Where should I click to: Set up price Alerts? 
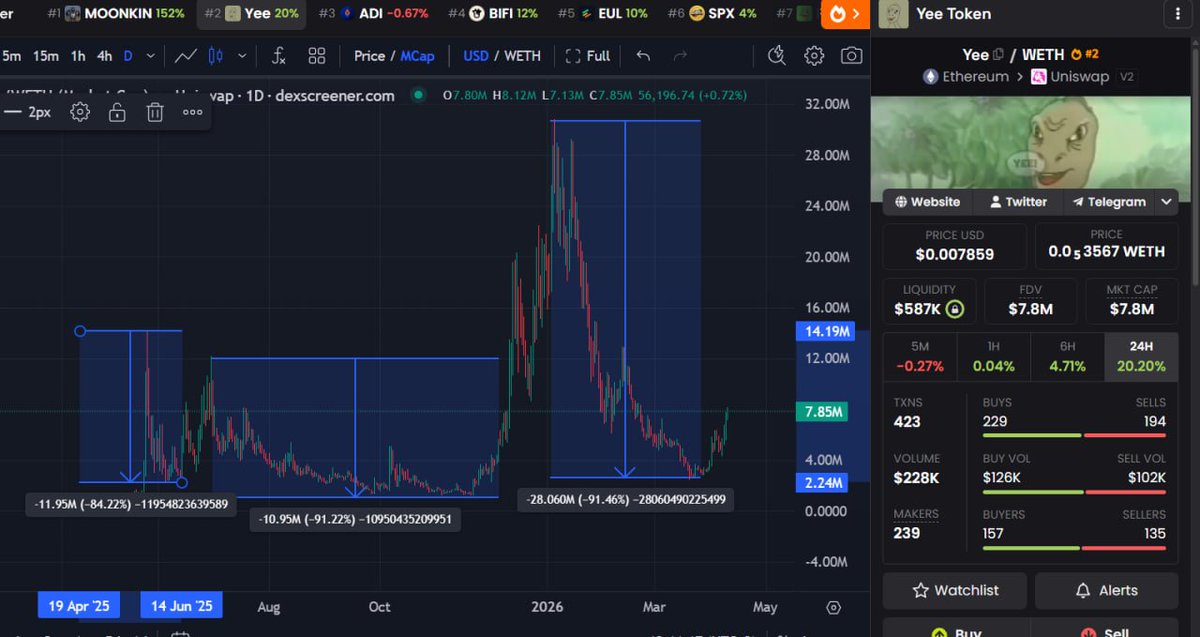(1107, 590)
